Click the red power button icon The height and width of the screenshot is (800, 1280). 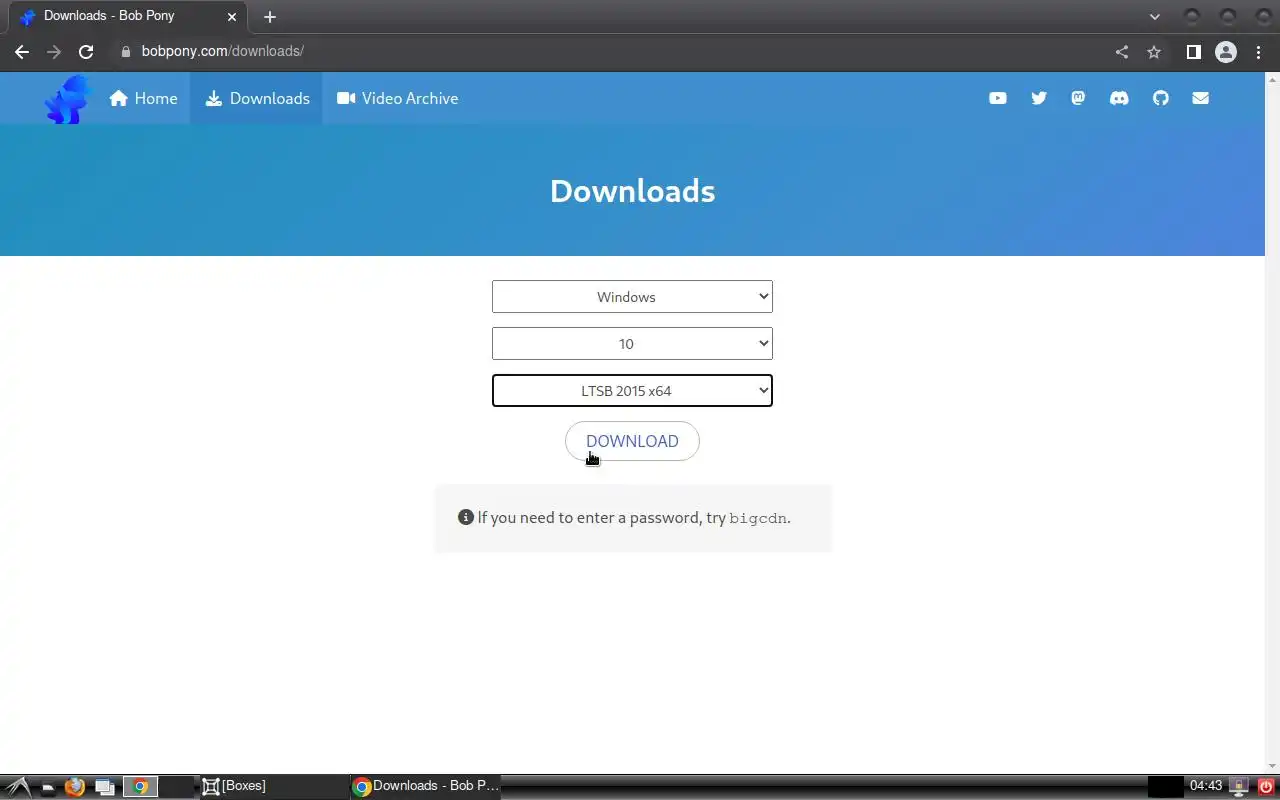click(x=1266, y=787)
